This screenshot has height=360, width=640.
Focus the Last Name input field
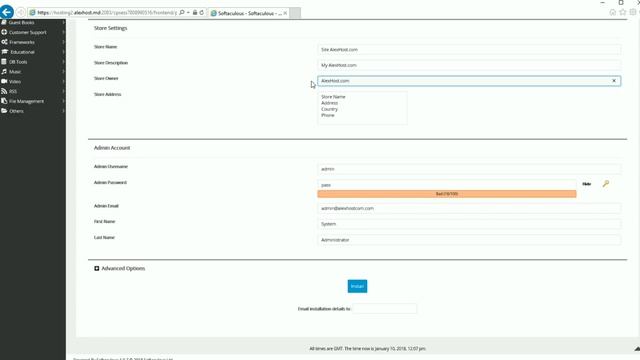pyautogui.click(x=469, y=240)
